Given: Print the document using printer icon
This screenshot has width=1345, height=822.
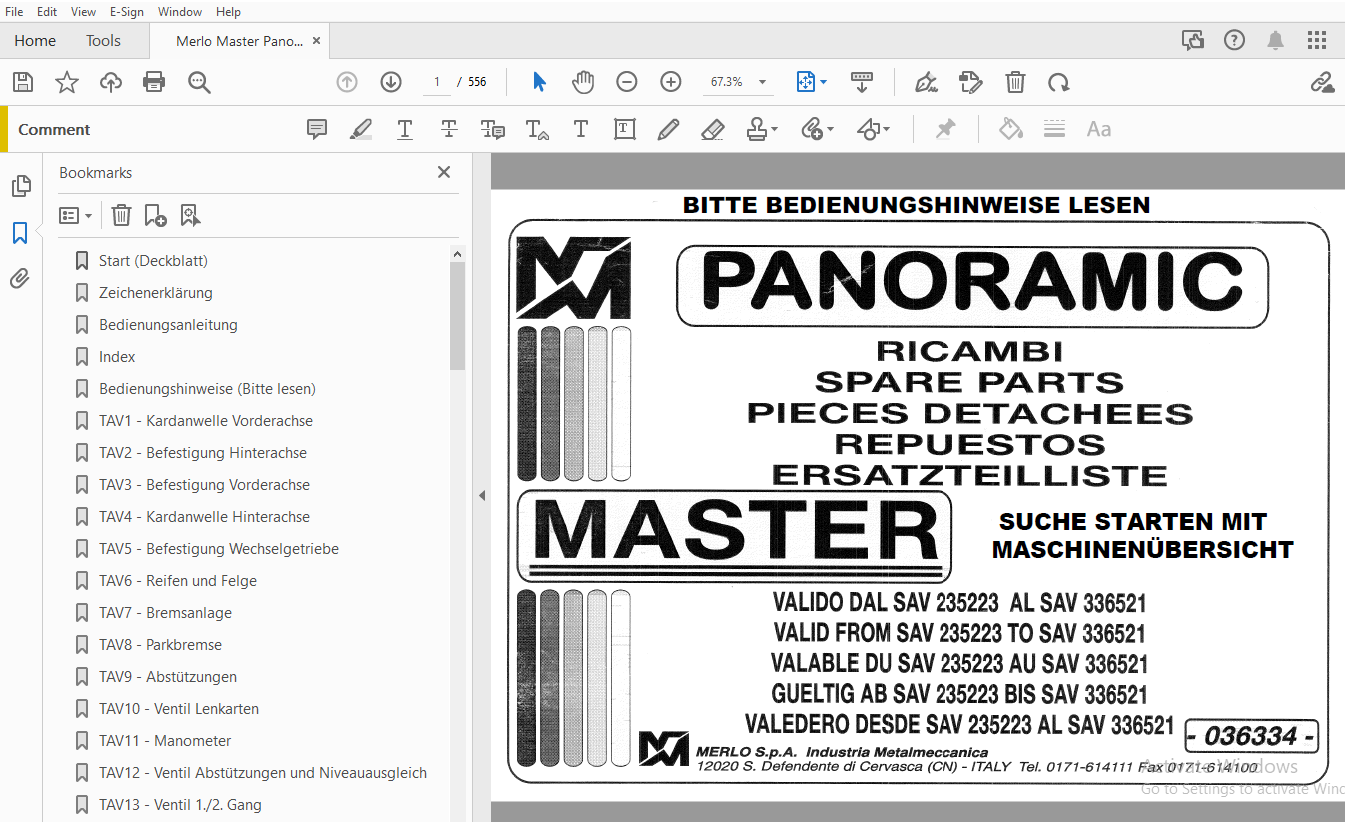Looking at the screenshot, I should tap(154, 82).
